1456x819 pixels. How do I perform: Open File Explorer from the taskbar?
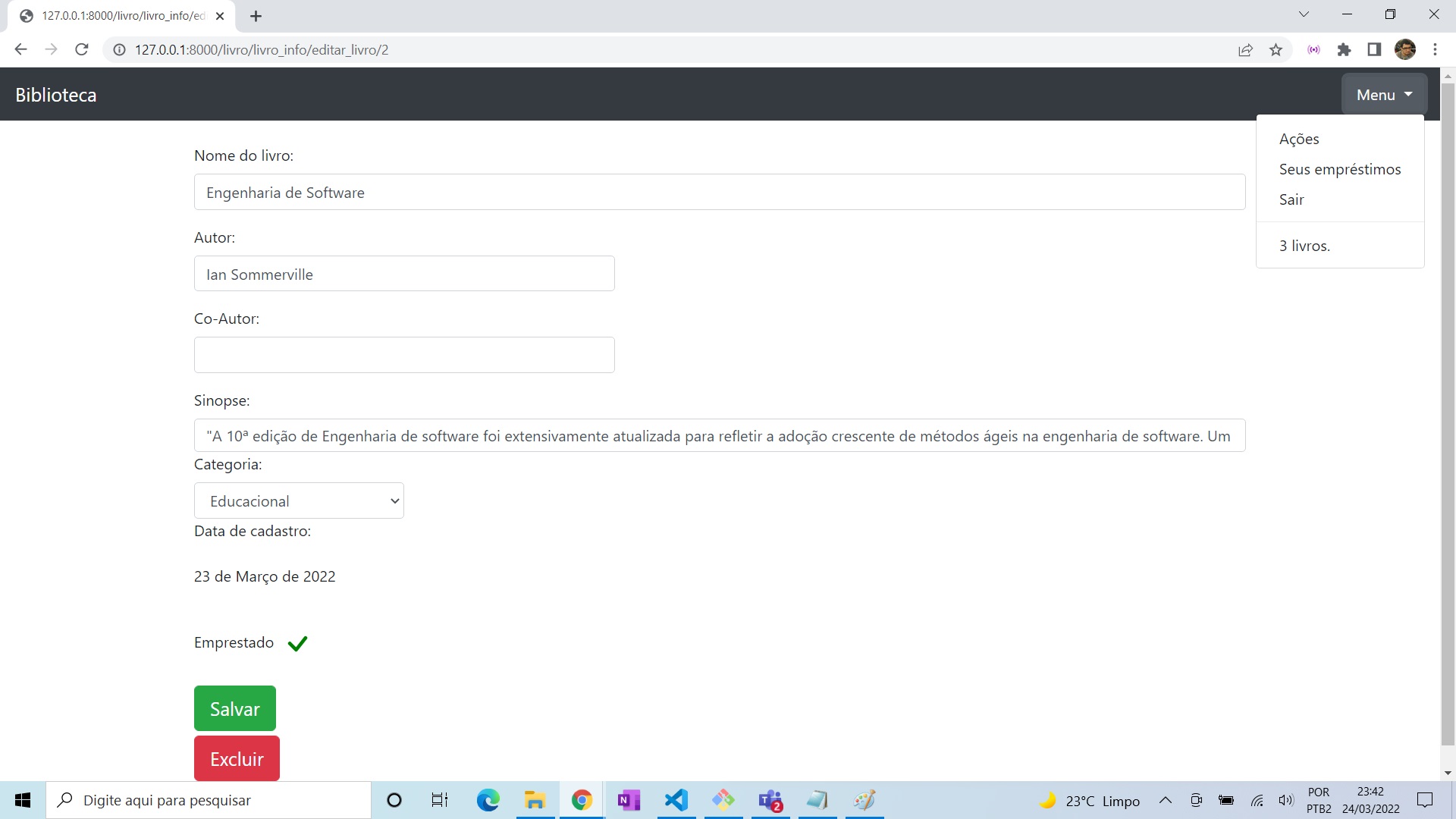coord(535,800)
